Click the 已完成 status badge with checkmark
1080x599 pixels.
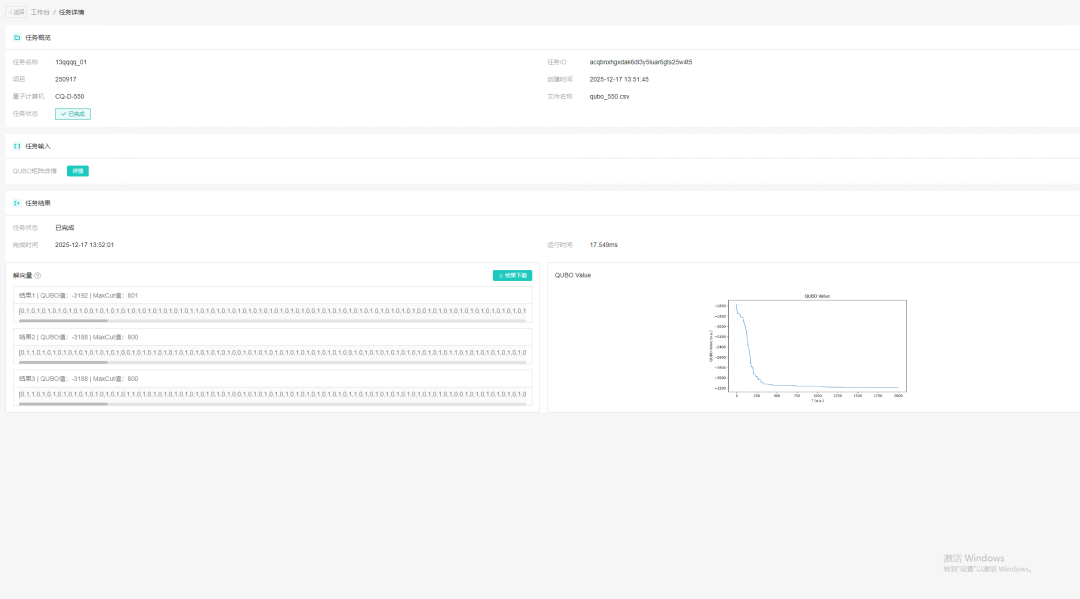(x=73, y=114)
